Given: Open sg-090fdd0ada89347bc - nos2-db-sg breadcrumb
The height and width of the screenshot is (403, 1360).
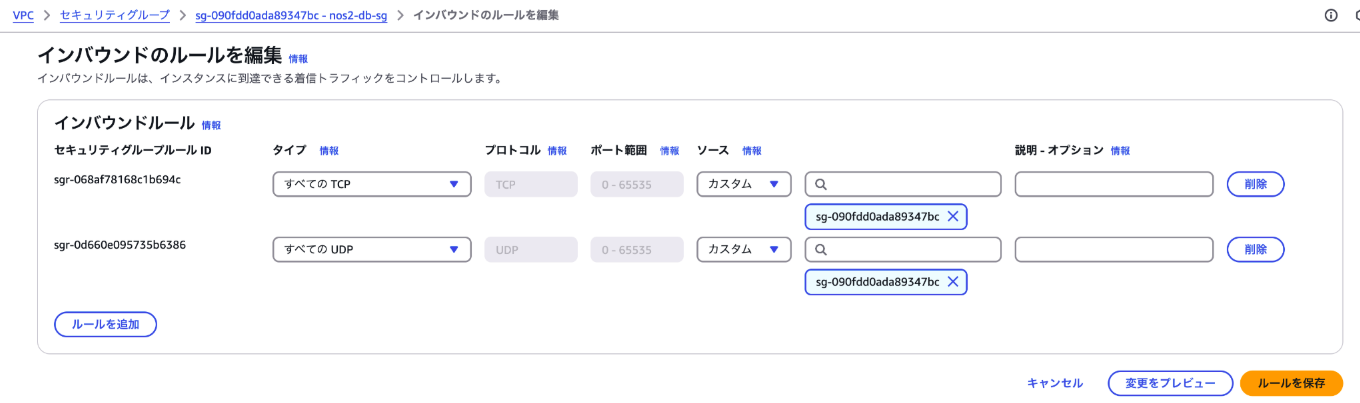Looking at the screenshot, I should 291,15.
